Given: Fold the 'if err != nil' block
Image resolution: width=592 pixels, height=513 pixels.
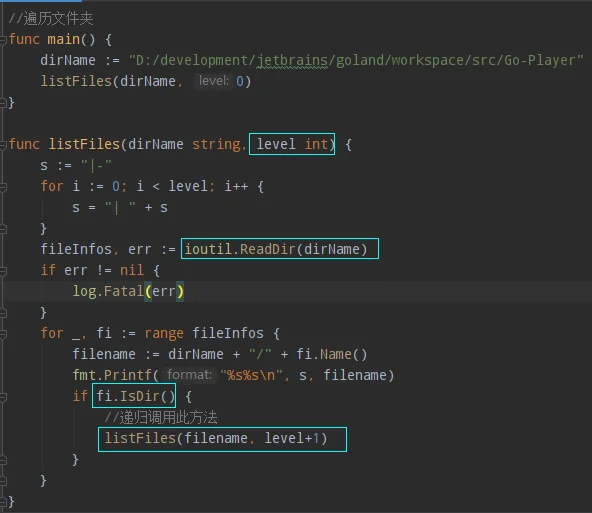Looking at the screenshot, I should [3, 271].
